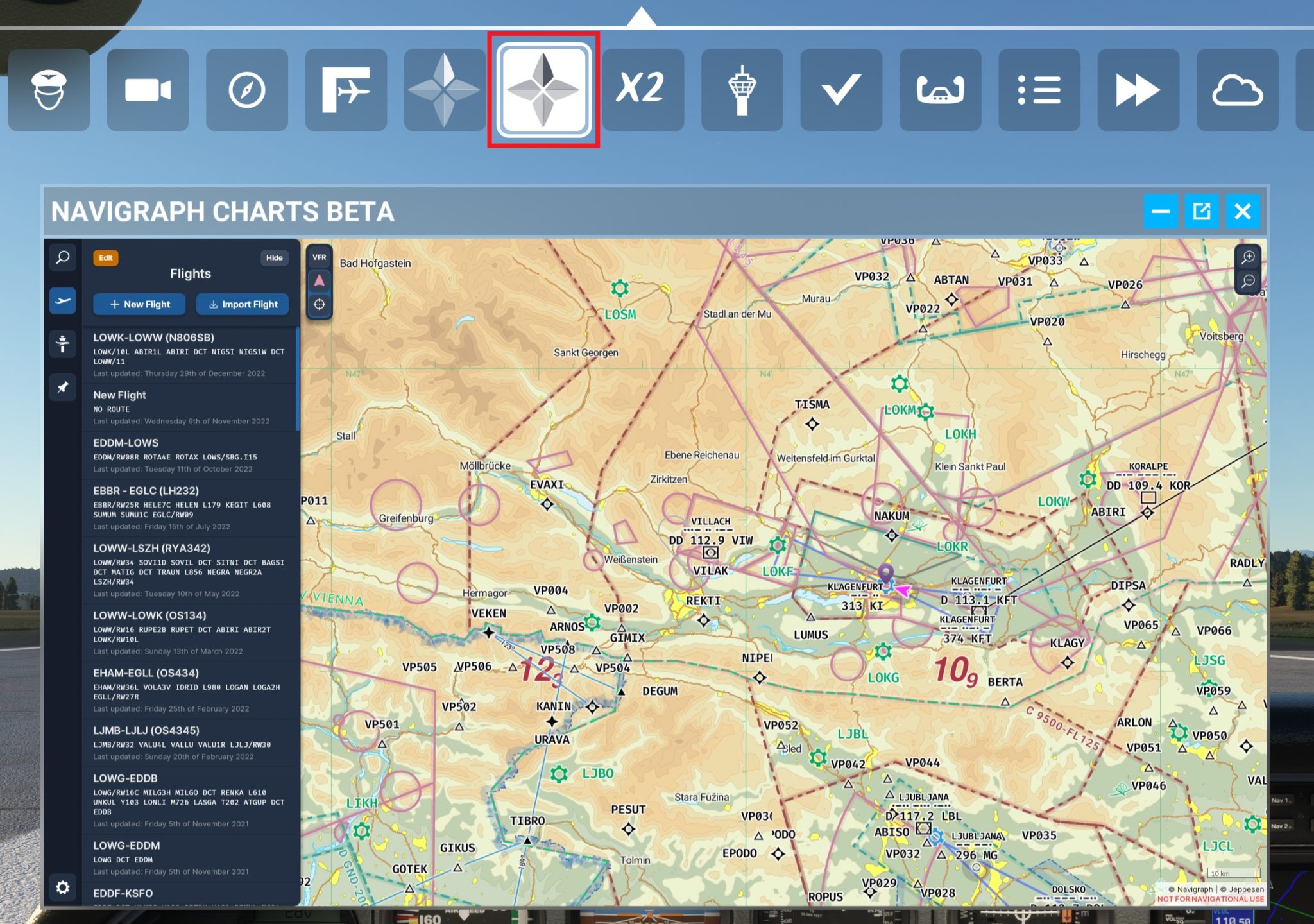The image size is (1314, 924).
Task: Click the LJBO airport symbol on the map
Action: [559, 774]
